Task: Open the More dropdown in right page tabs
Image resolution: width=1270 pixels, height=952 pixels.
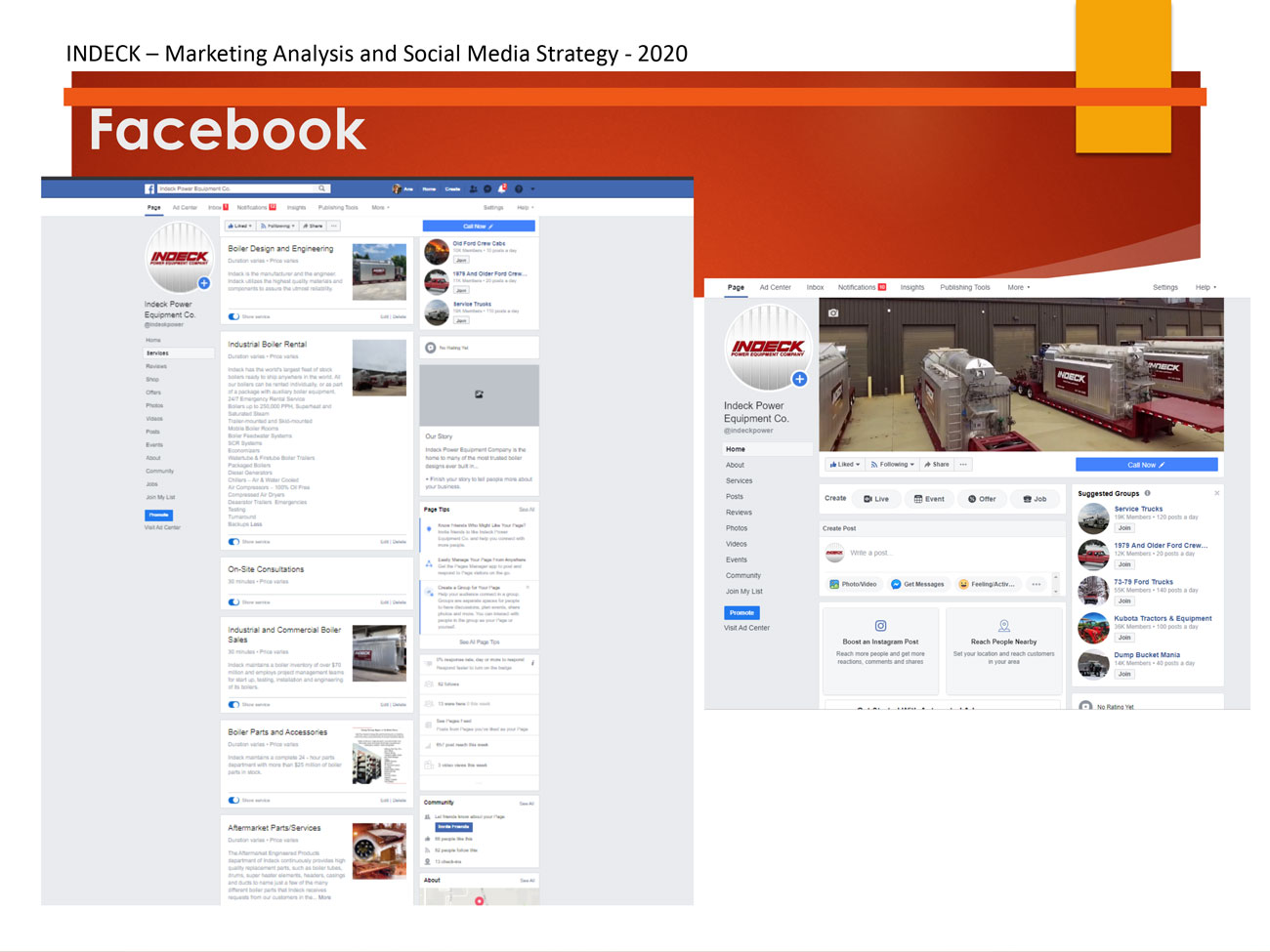Action: point(1019,288)
